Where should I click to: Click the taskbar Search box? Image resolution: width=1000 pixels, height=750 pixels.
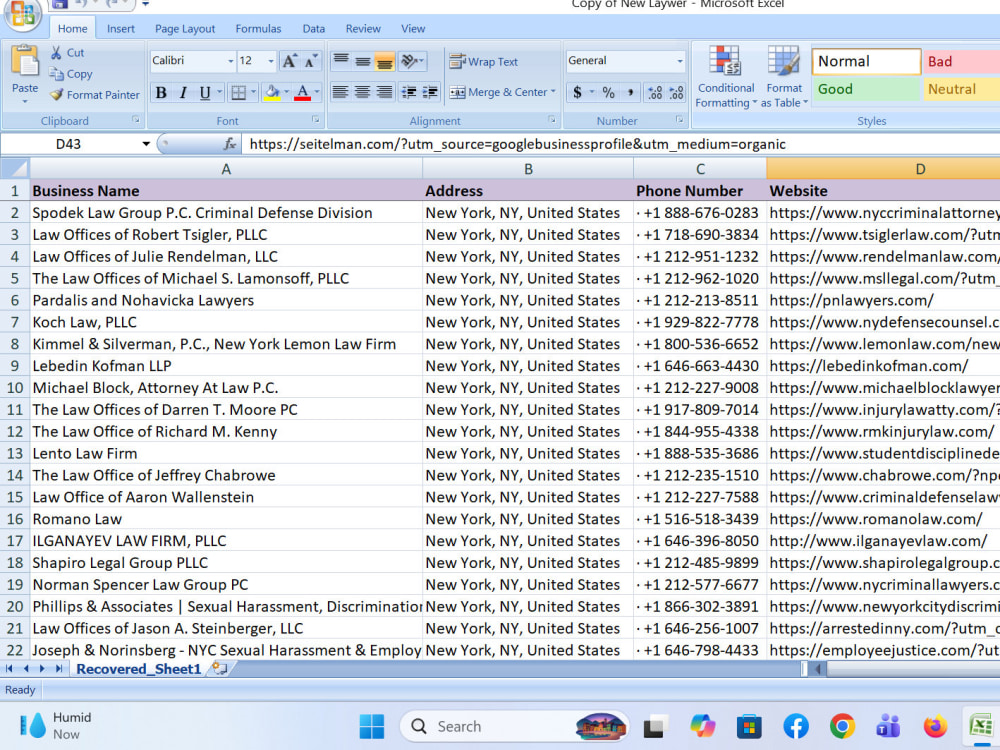coord(514,726)
